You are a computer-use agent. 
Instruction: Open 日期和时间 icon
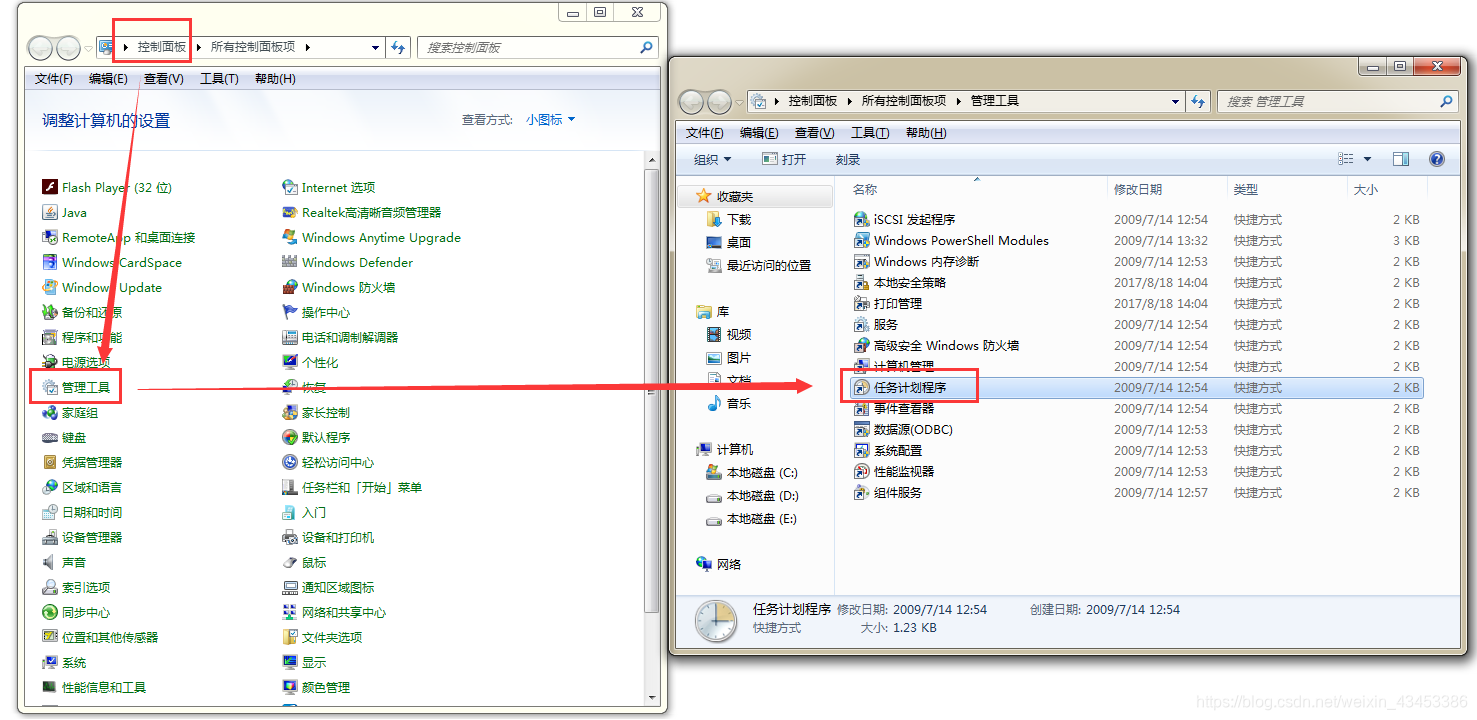click(x=50, y=512)
